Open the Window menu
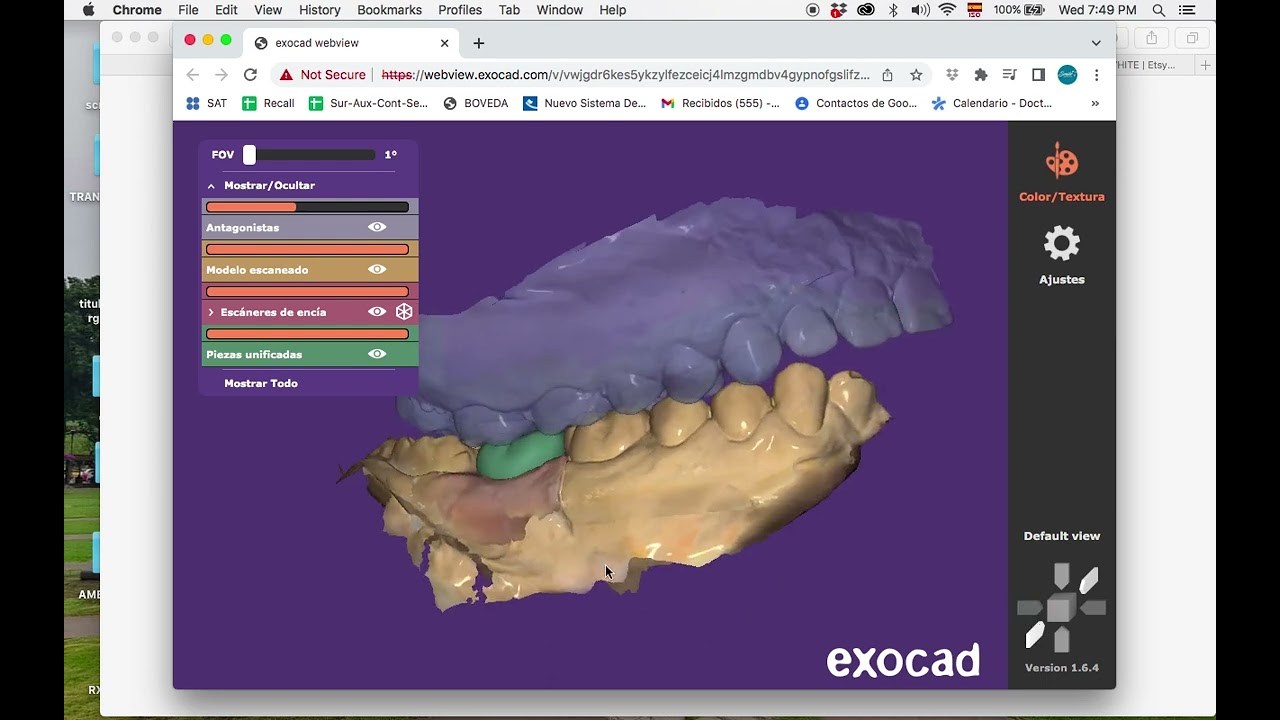1280x720 pixels. (x=560, y=10)
